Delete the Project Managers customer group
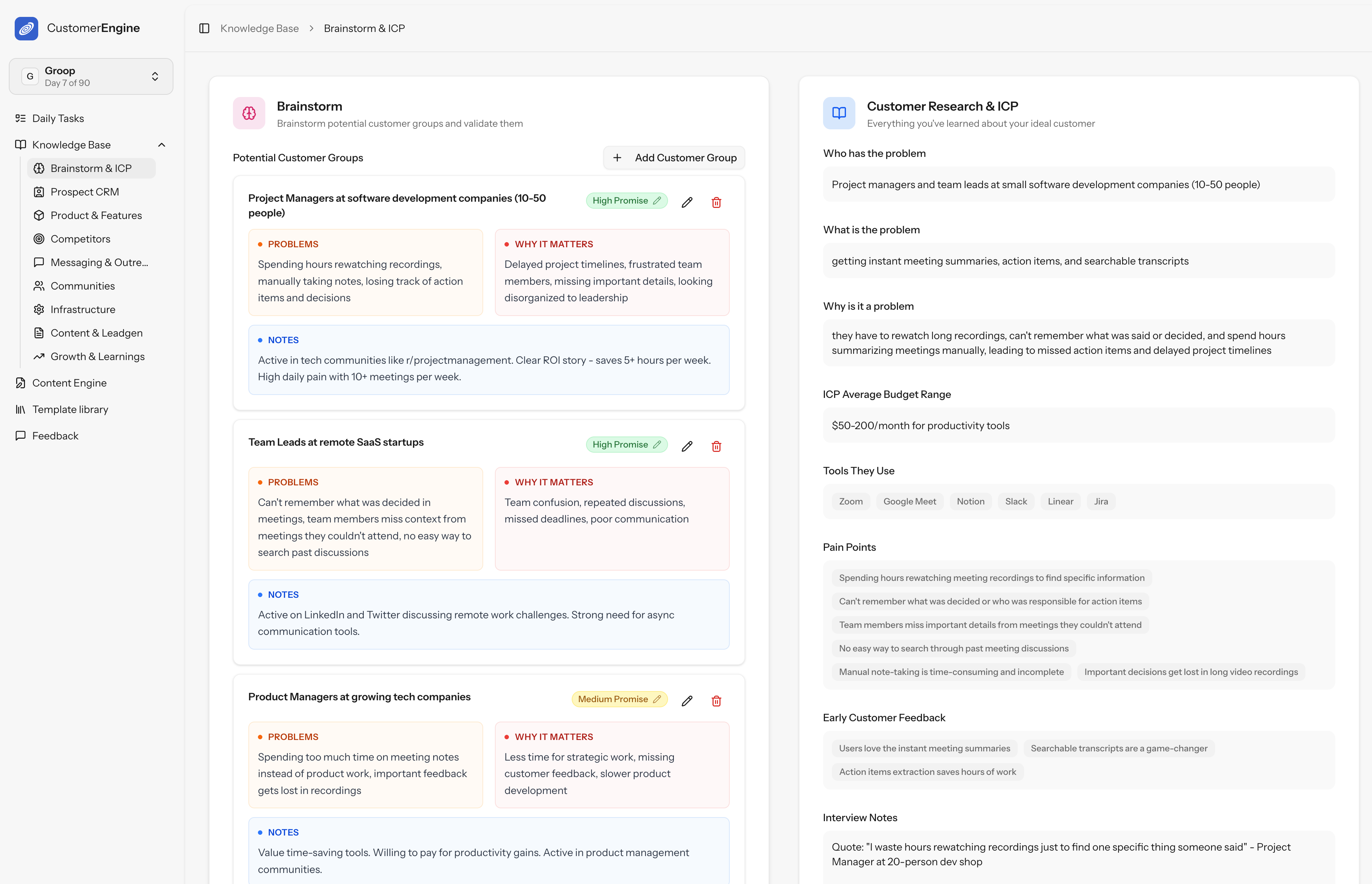Image resolution: width=1372 pixels, height=884 pixels. [x=716, y=202]
